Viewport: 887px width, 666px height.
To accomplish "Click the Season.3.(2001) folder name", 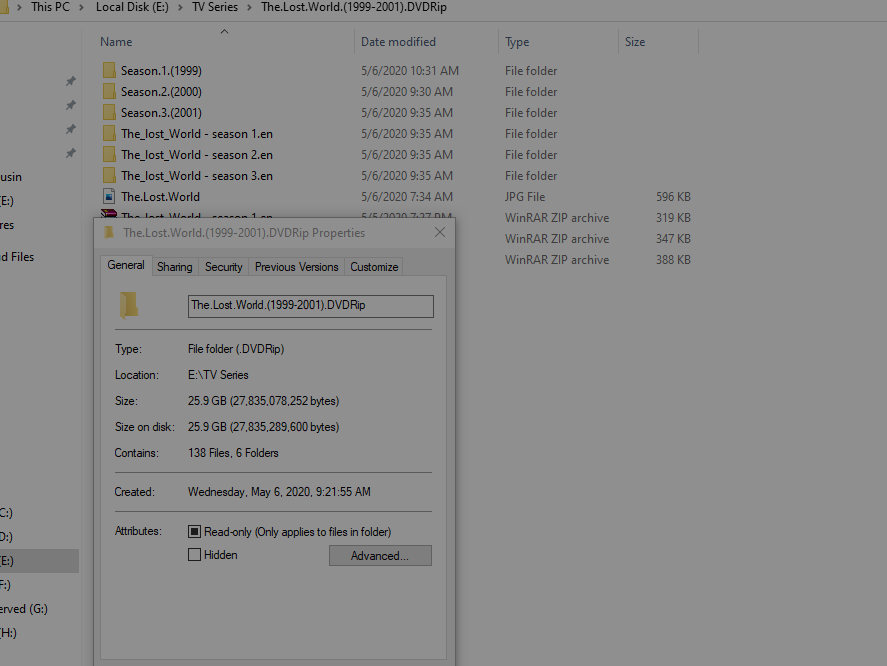I will 161,113.
